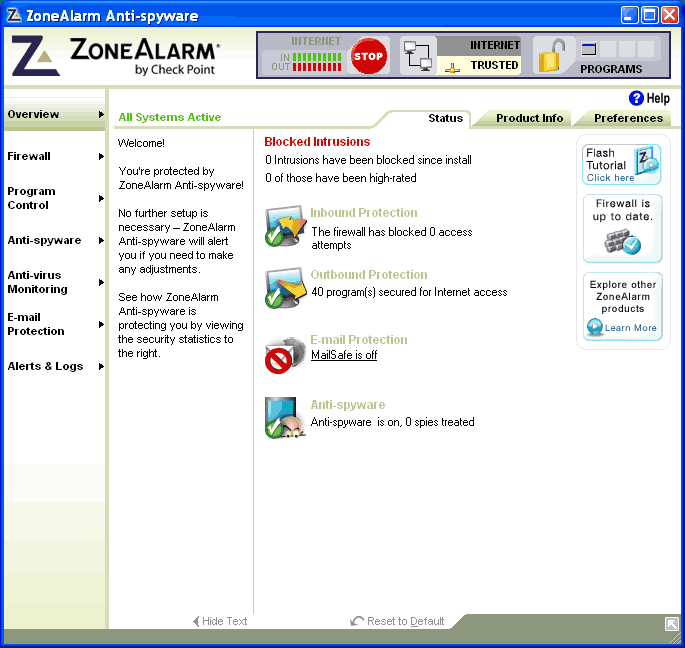
Task: Click Explore other ZoneAlarm products text
Action: tap(623, 296)
